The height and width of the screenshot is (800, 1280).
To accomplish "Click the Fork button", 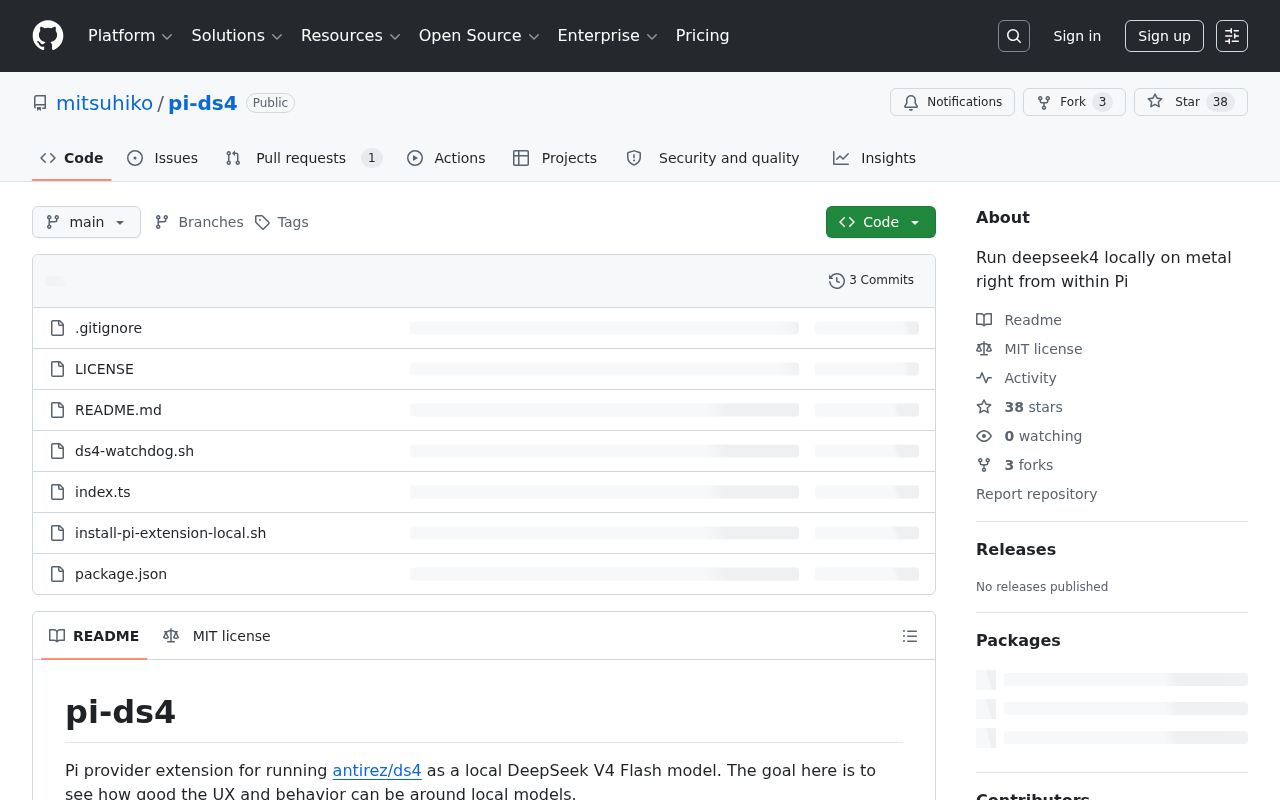I will click(1074, 102).
